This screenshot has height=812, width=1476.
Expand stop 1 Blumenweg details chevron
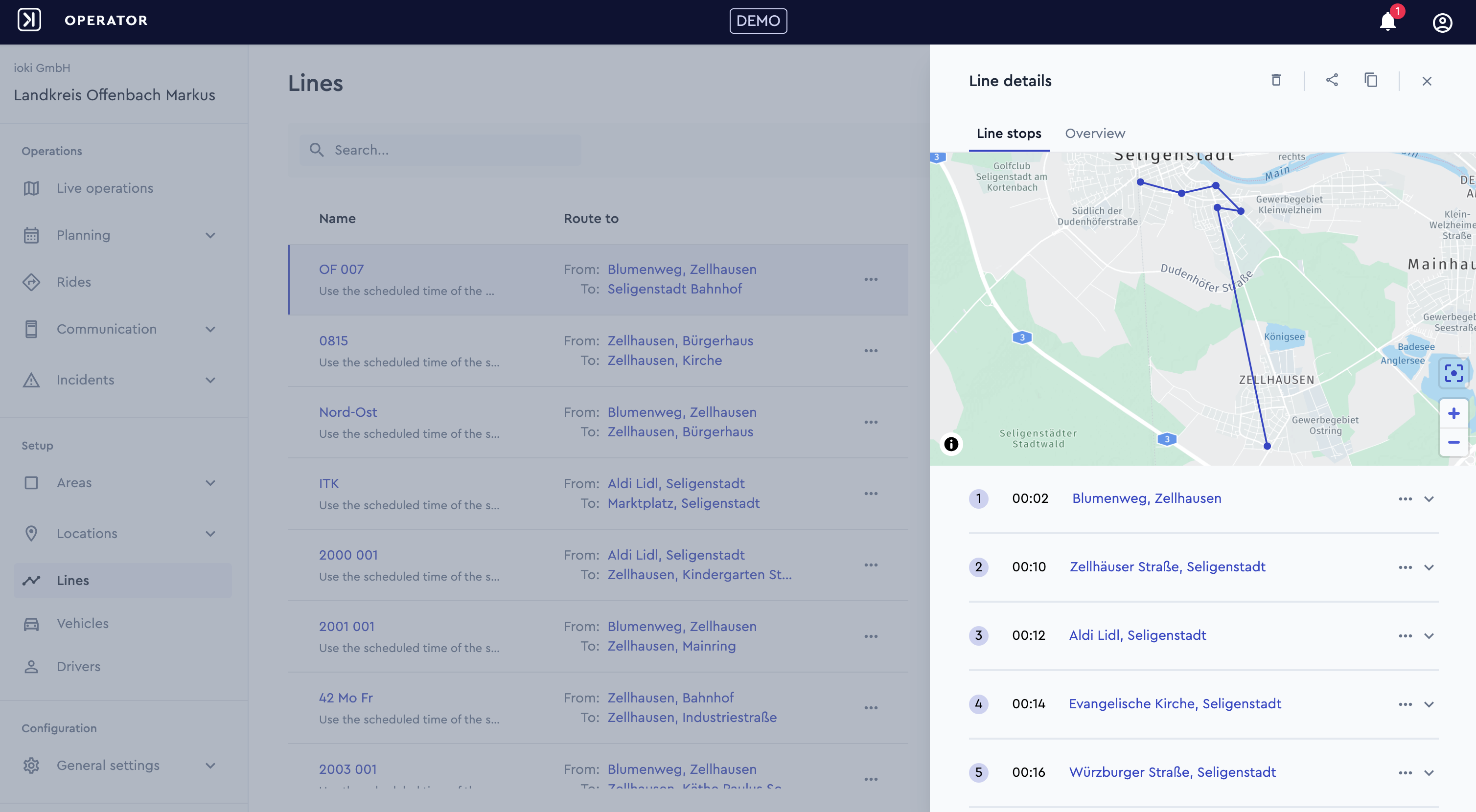(1429, 499)
